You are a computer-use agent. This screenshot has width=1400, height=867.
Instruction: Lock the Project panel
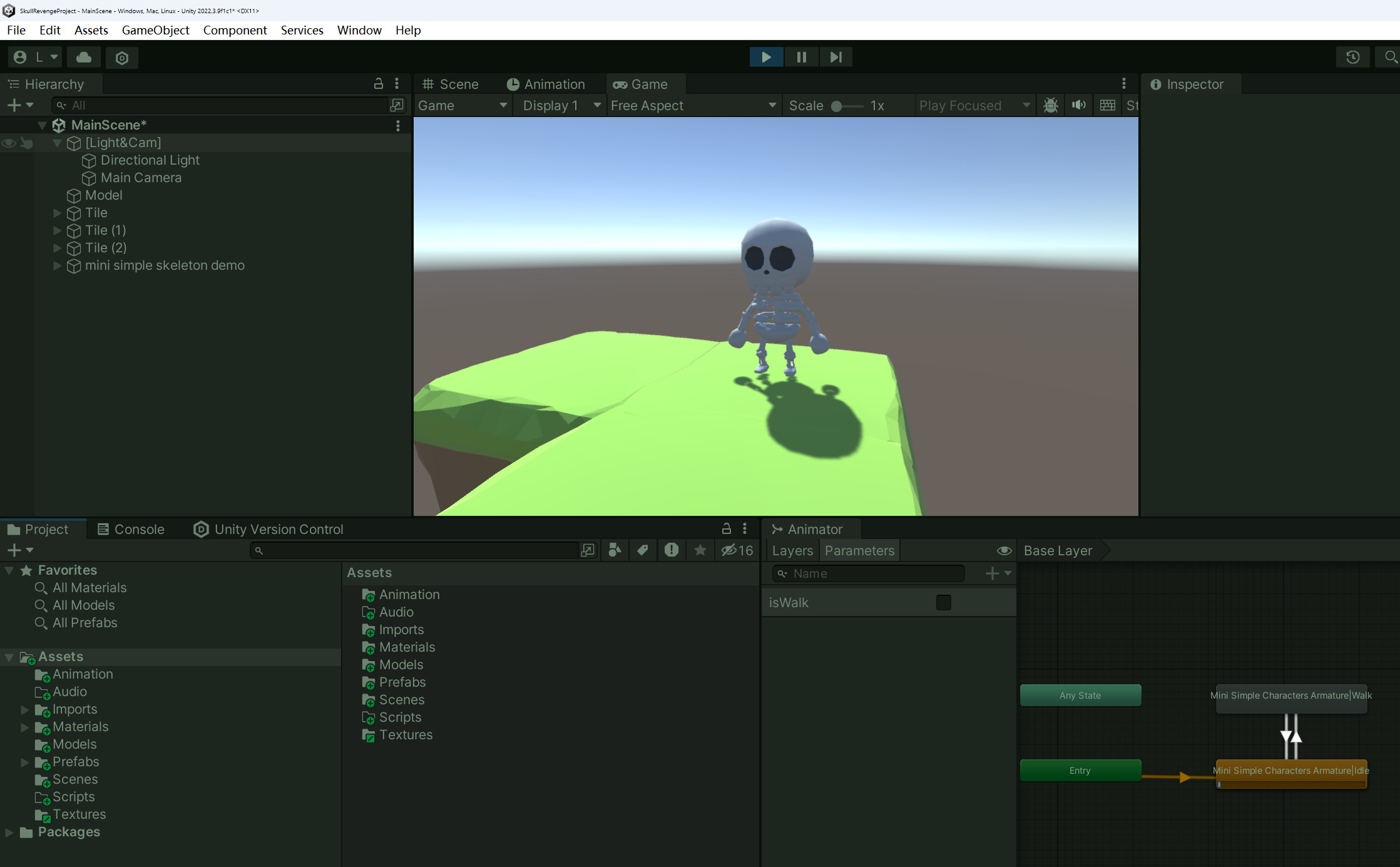(x=727, y=528)
